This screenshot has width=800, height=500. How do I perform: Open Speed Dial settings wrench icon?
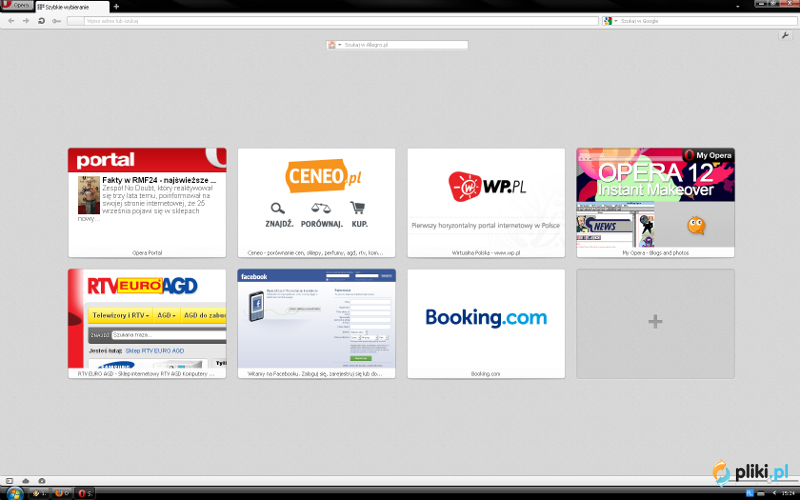(785, 35)
